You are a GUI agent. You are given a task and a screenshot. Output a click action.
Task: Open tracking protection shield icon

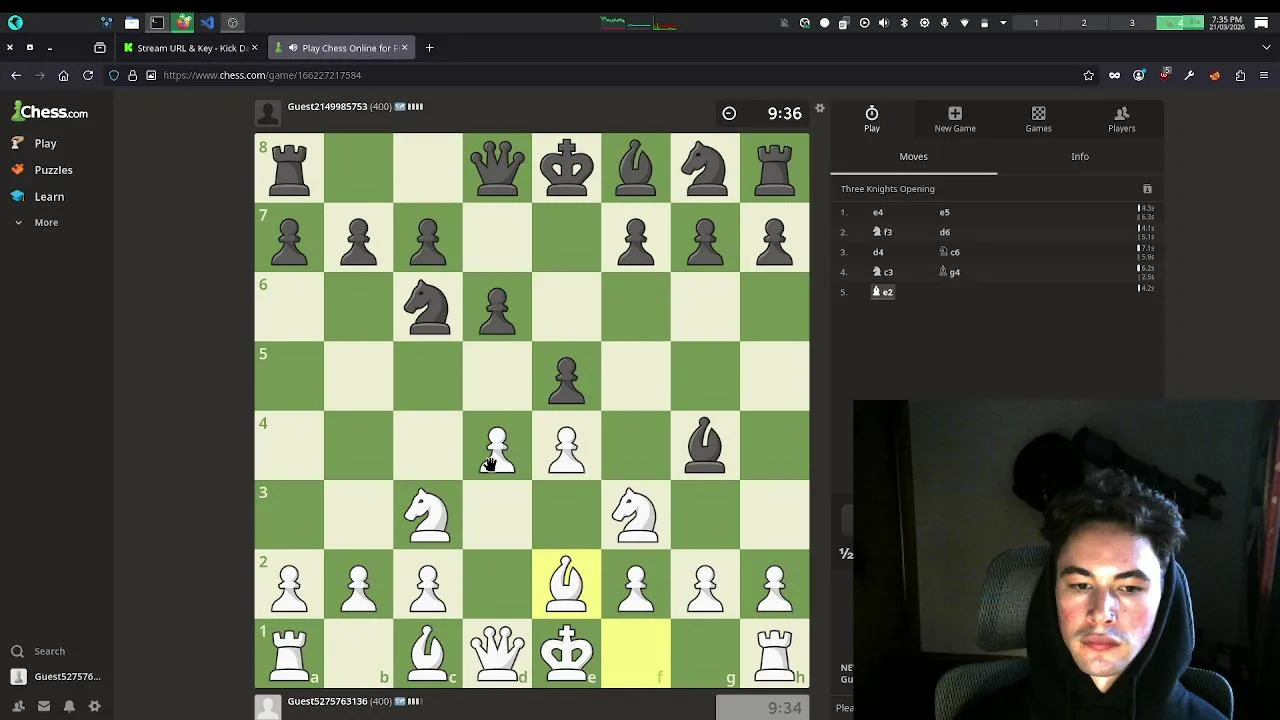click(114, 75)
